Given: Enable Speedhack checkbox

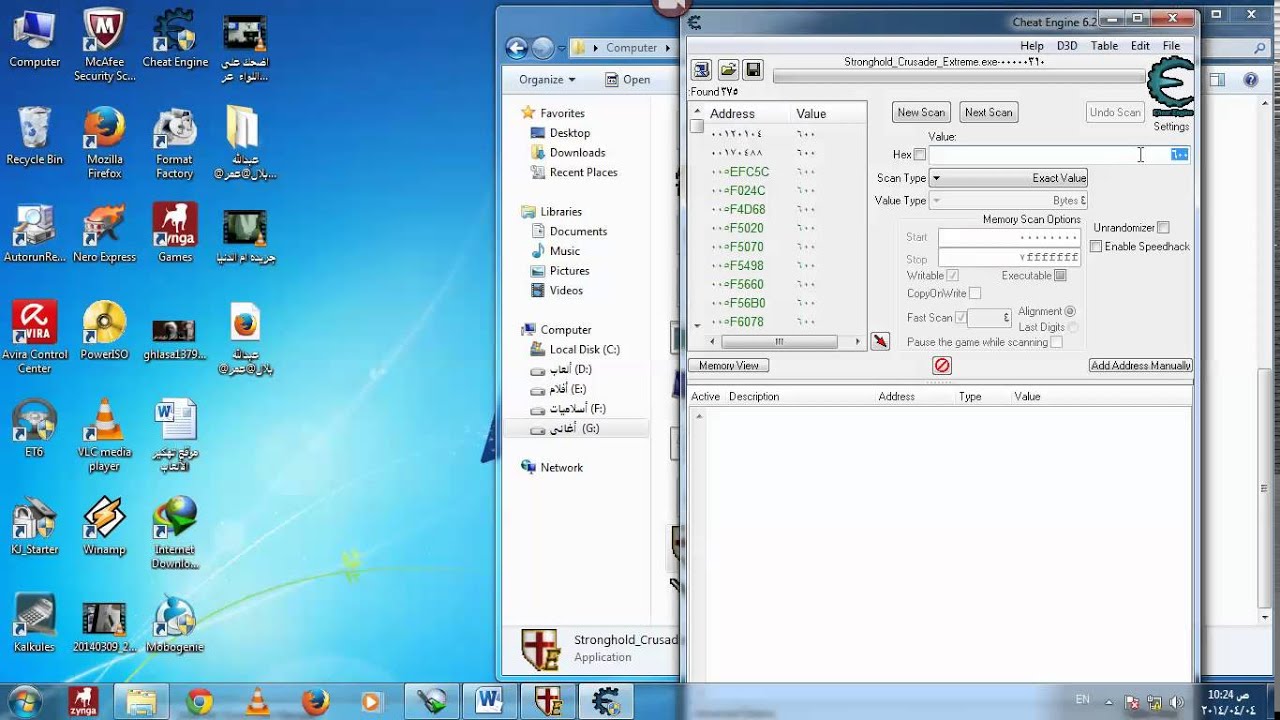Looking at the screenshot, I should 1096,246.
